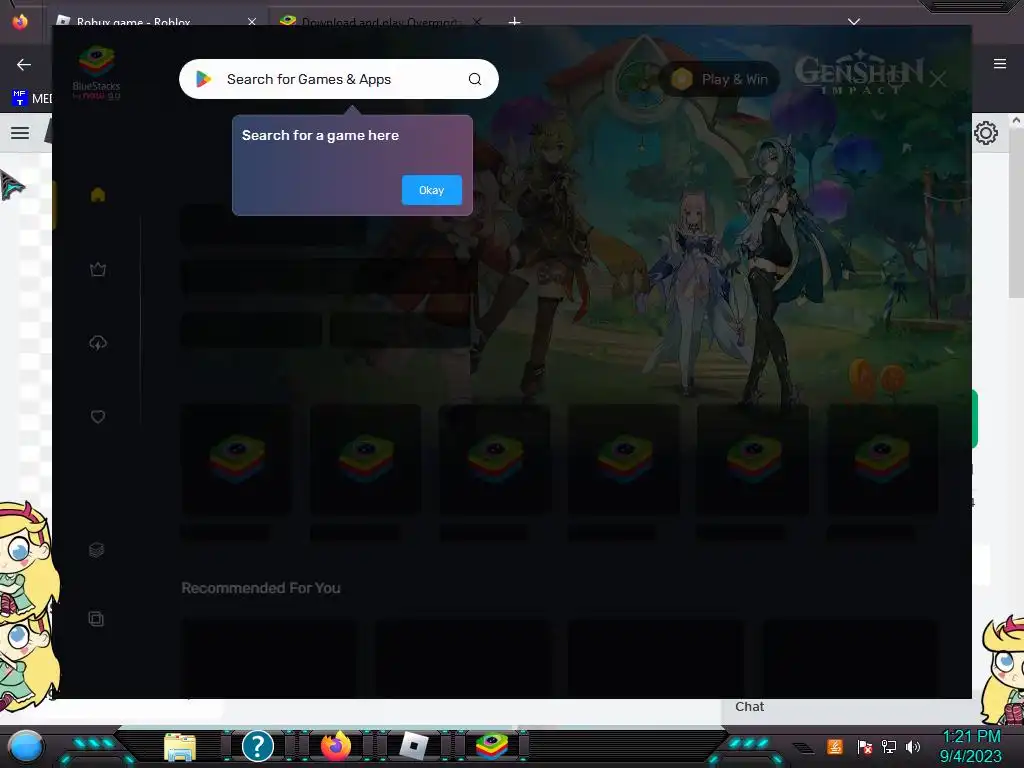The image size is (1024, 768).
Task: Open the BlueStacks home sidebar icon
Action: tap(98, 195)
